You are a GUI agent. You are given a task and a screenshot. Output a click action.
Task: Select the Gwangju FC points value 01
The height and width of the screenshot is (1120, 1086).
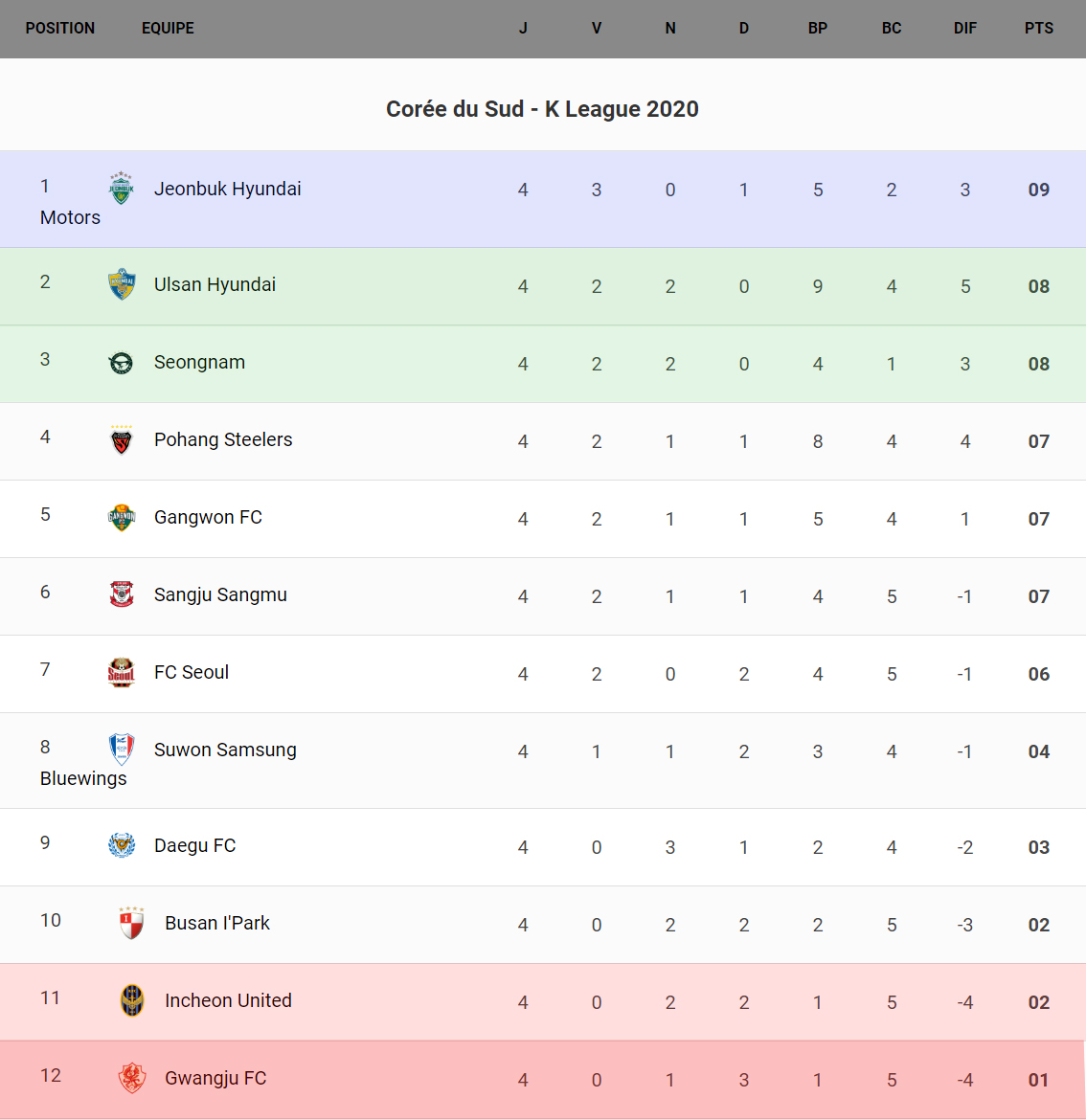[1038, 1080]
